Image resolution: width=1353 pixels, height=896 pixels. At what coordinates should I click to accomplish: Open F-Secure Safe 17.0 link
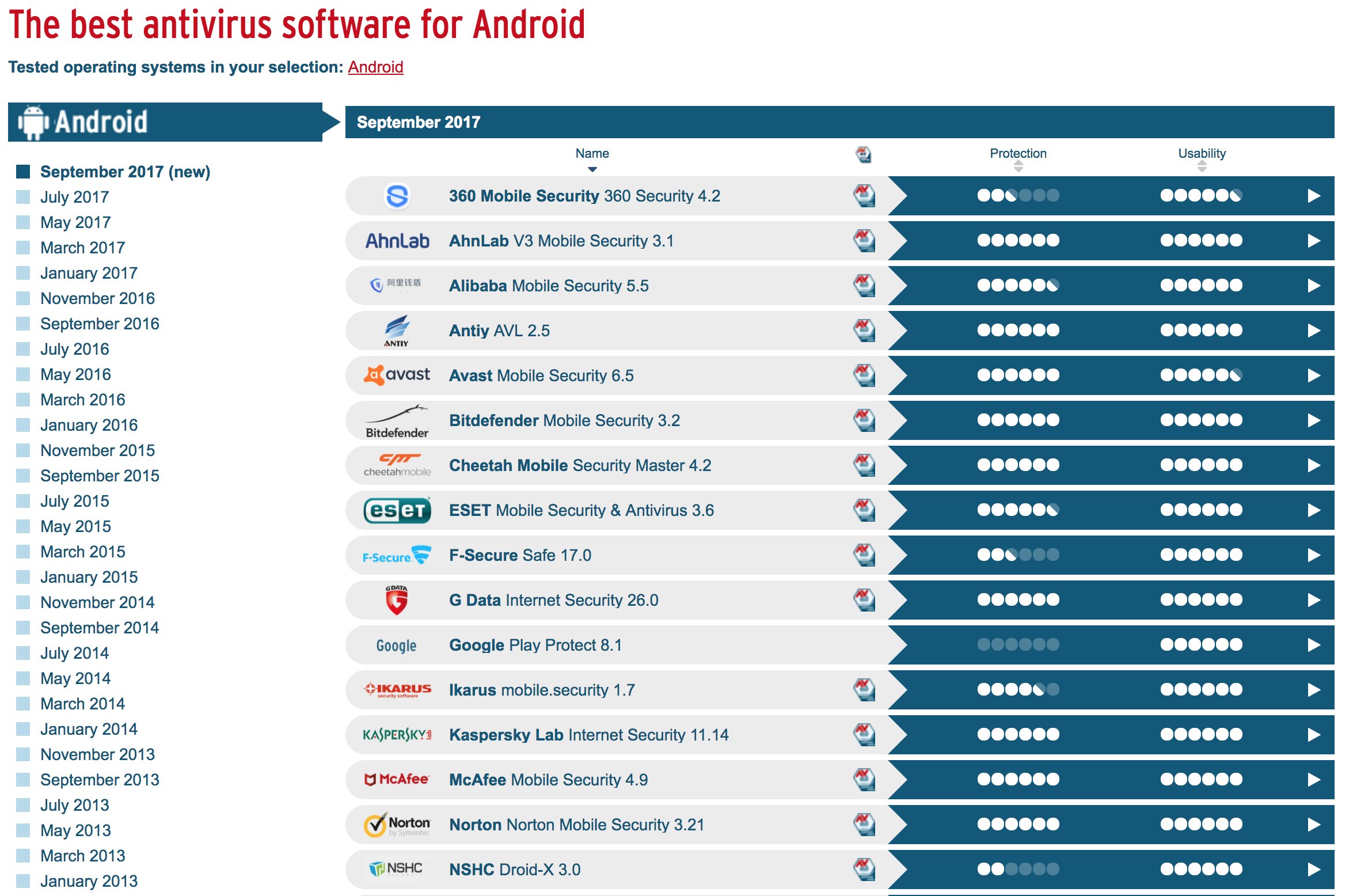(520, 555)
